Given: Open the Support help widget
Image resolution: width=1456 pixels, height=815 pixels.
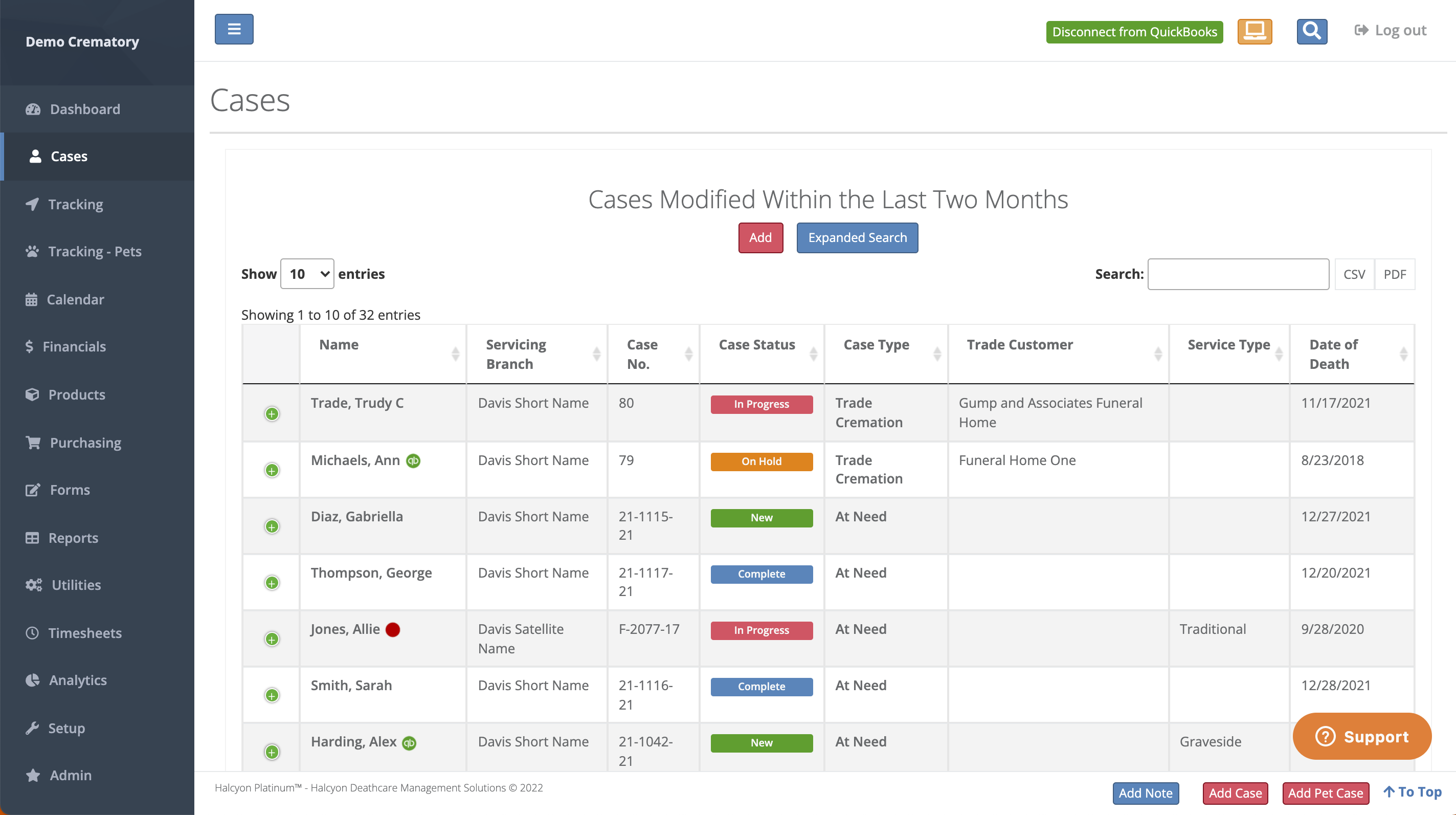Looking at the screenshot, I should [1362, 736].
